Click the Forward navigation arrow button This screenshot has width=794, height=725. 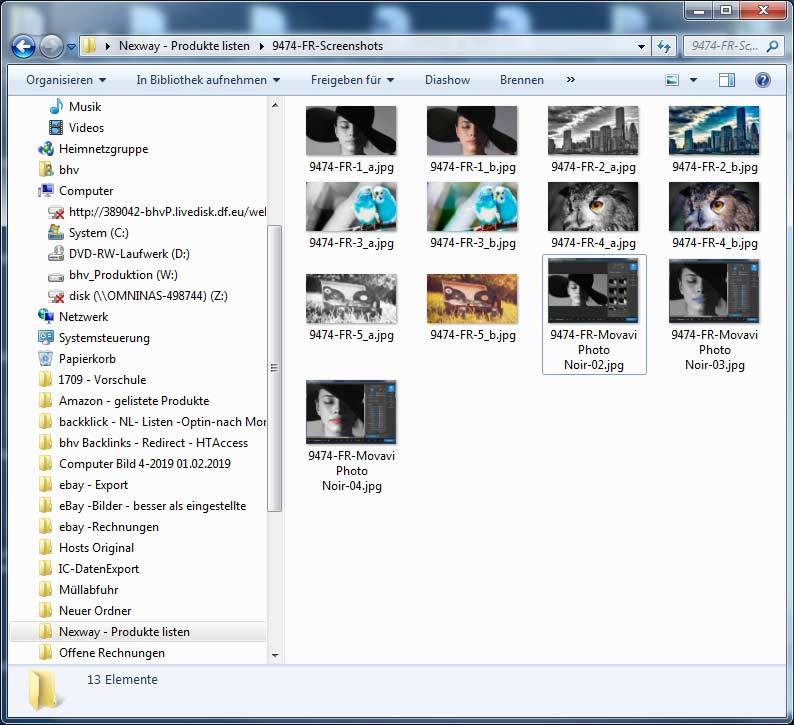(51, 47)
